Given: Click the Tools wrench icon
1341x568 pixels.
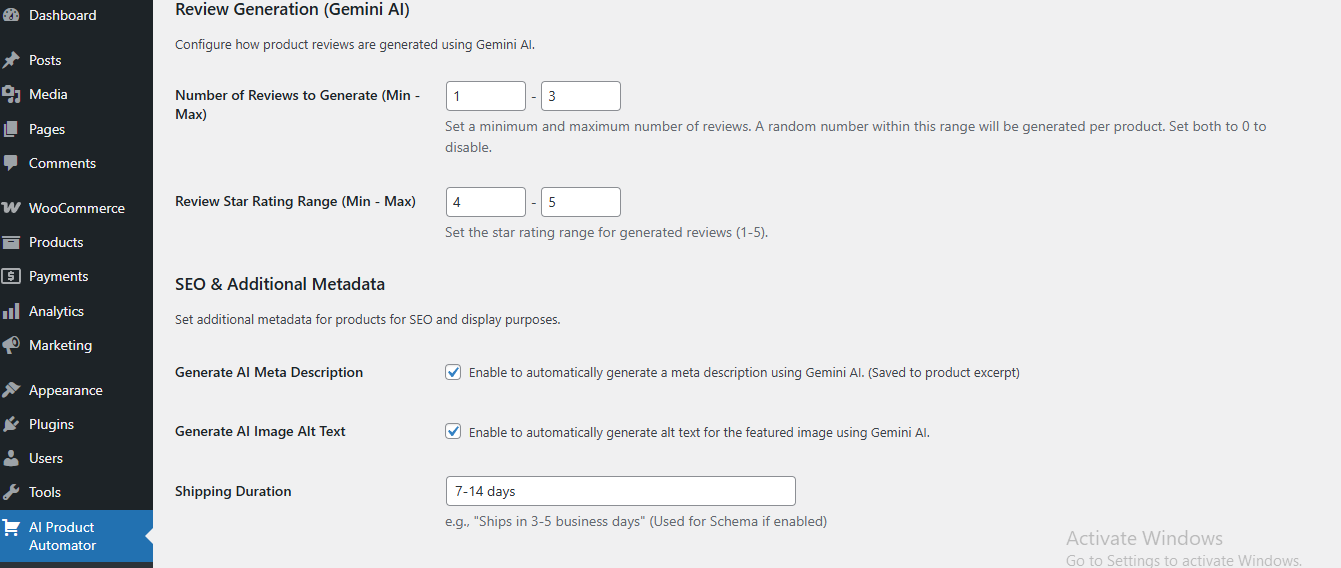Looking at the screenshot, I should click(11, 492).
